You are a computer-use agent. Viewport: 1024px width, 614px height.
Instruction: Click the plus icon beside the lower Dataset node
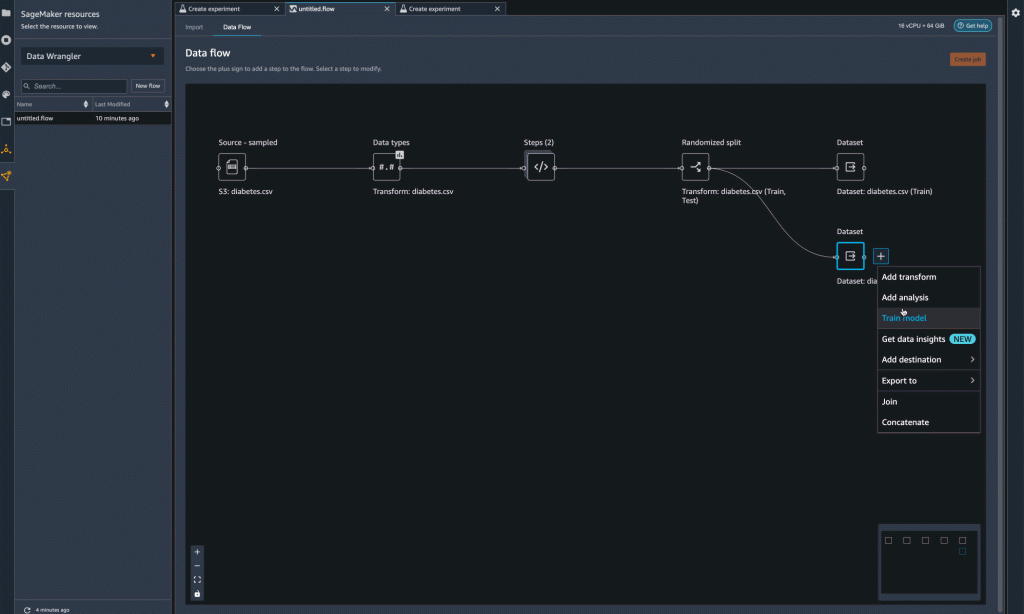(880, 256)
